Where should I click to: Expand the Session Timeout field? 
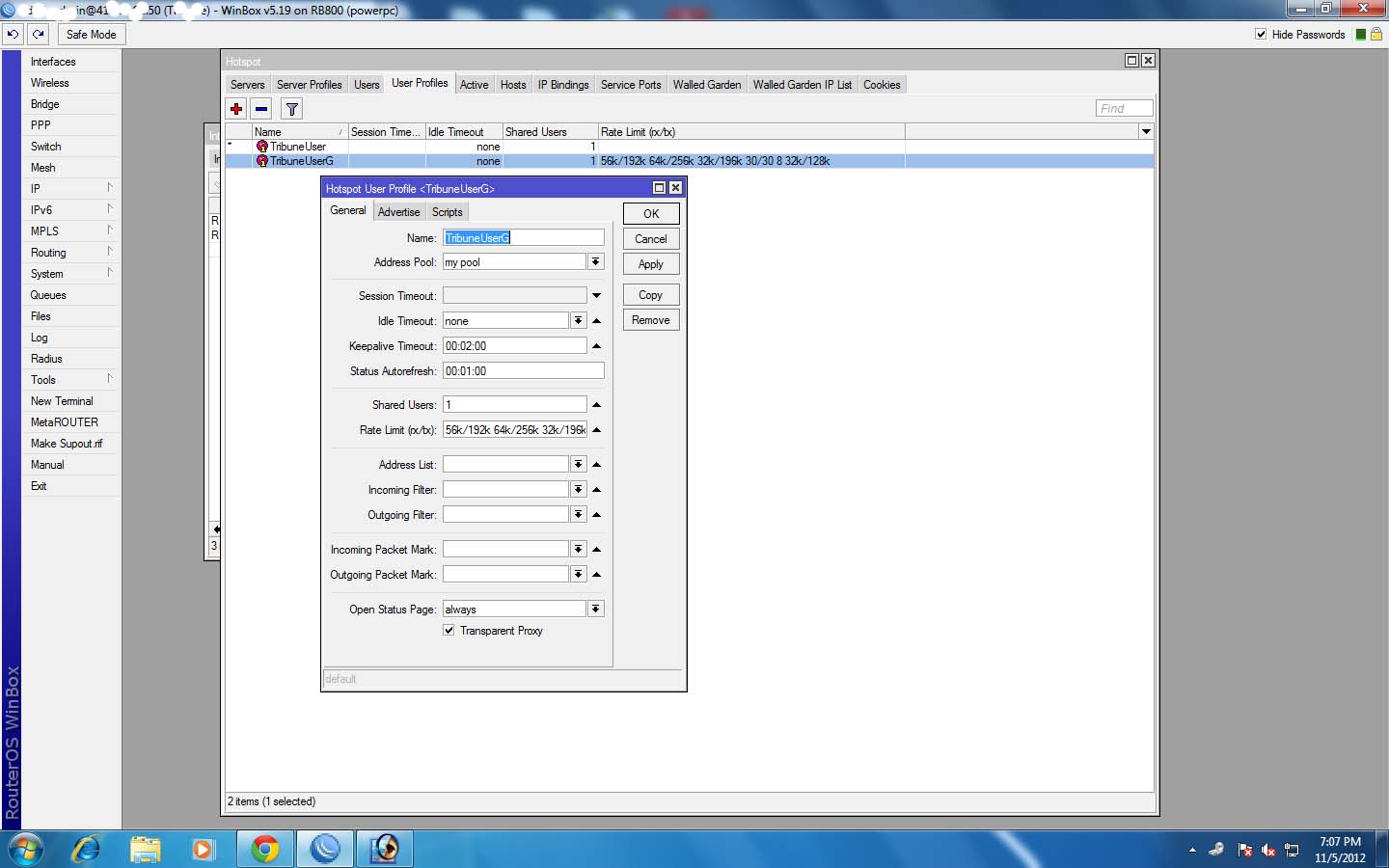coord(596,296)
